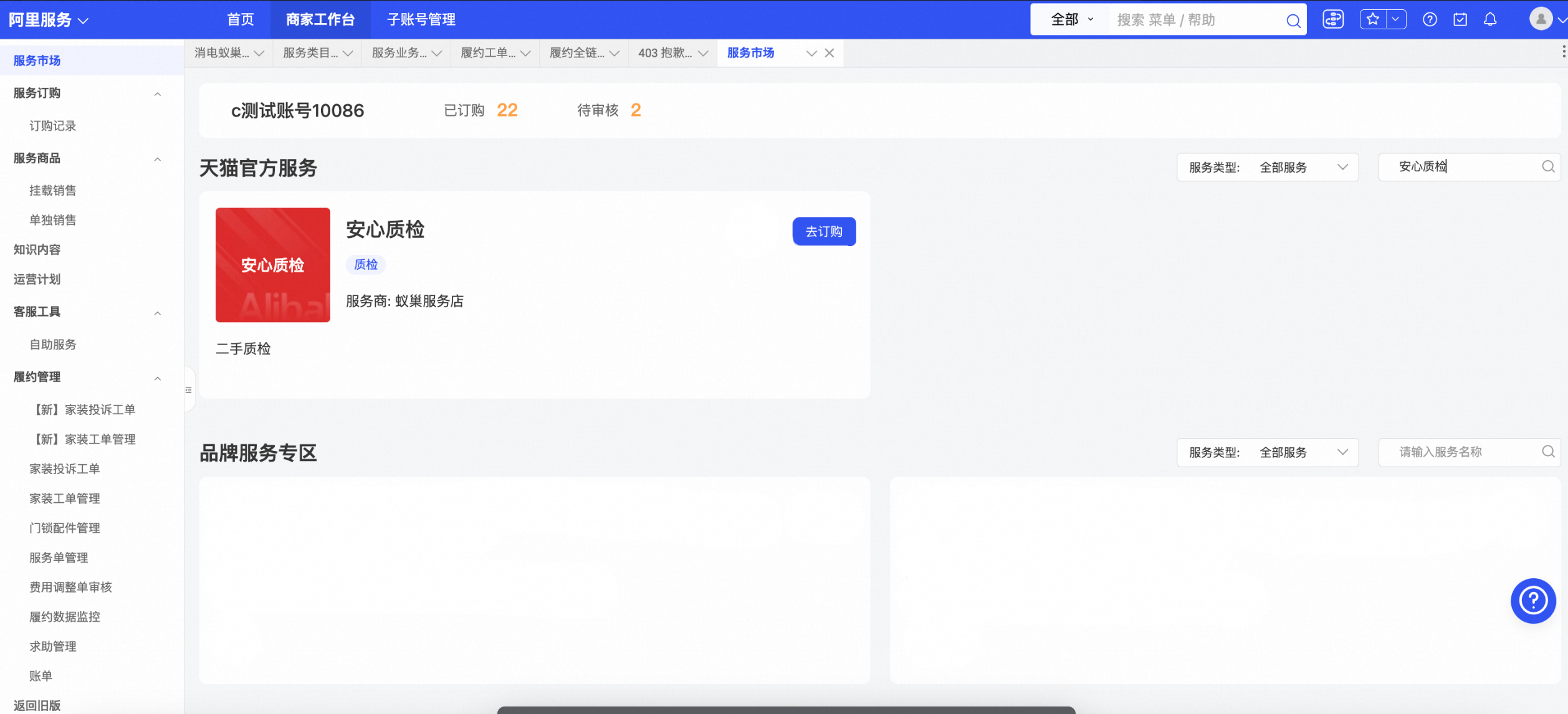Click 返回旧版 link in the sidebar
1568x714 pixels.
click(37, 705)
